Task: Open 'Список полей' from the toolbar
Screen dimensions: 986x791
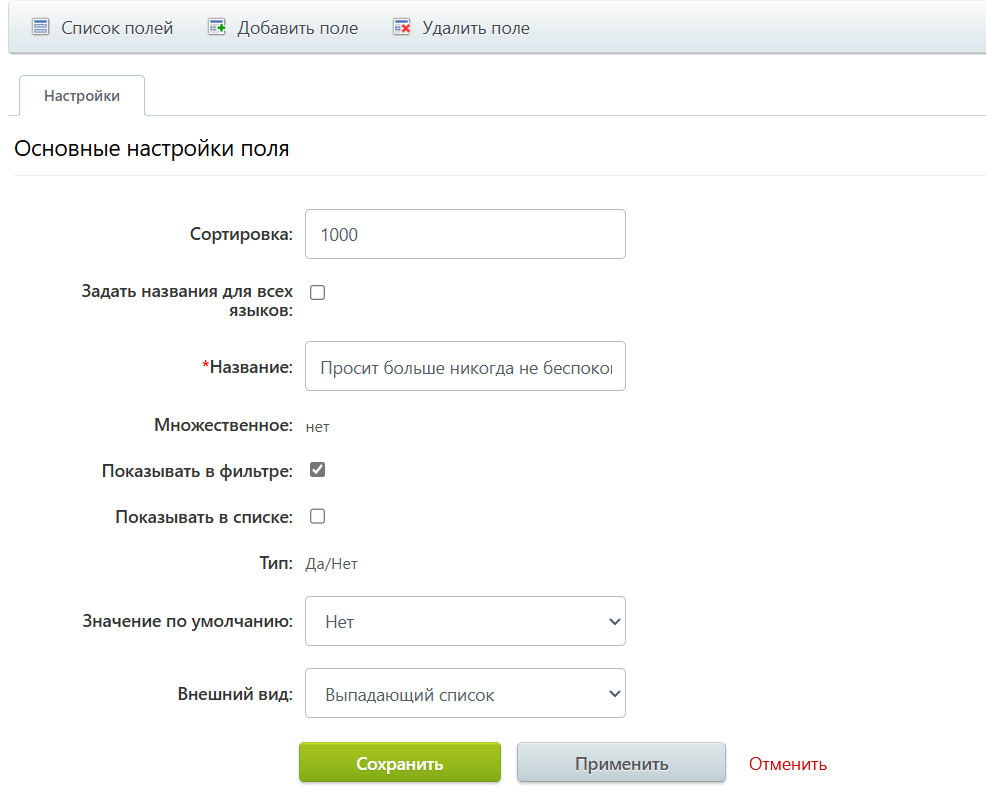Action: tap(113, 27)
